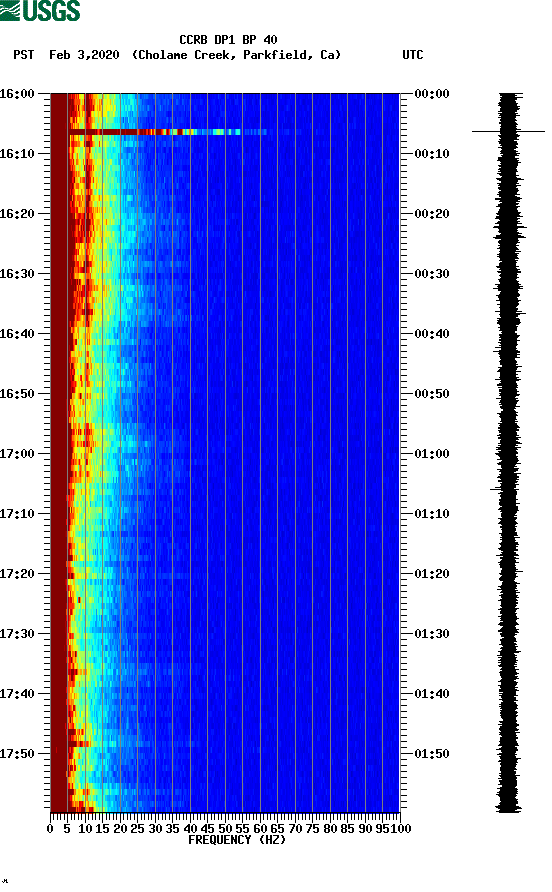Viewport: 552px width, 892px height.
Task: Click the USGS logo
Action: coord(40,10)
